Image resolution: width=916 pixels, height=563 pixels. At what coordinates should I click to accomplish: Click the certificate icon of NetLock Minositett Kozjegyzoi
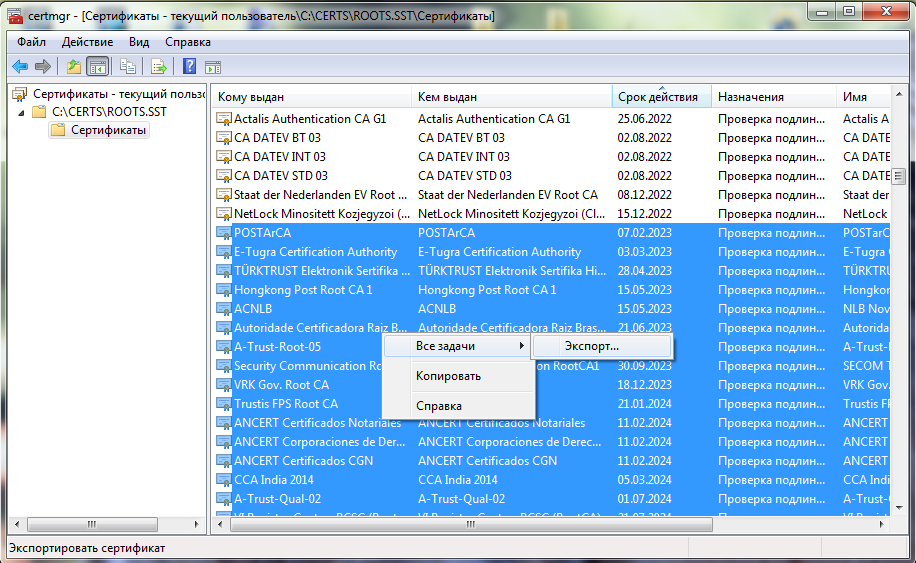(224, 214)
